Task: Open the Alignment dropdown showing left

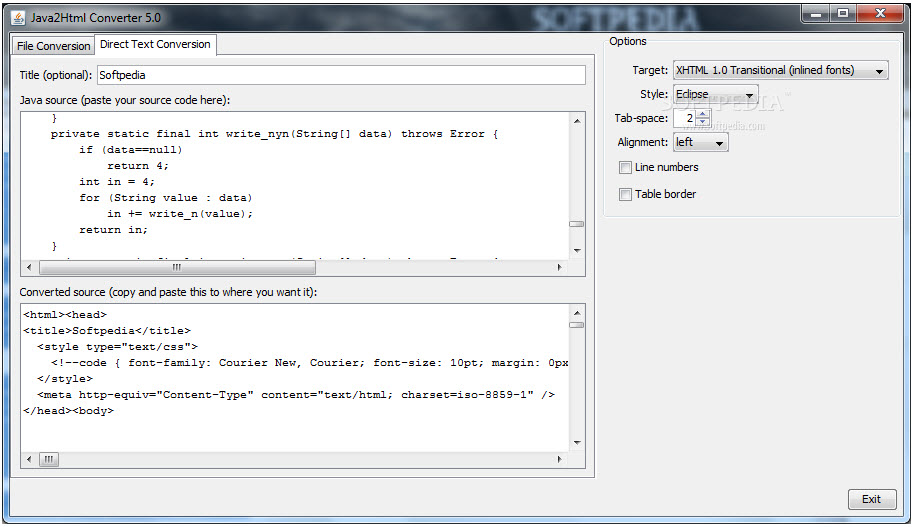Action: 701,142
